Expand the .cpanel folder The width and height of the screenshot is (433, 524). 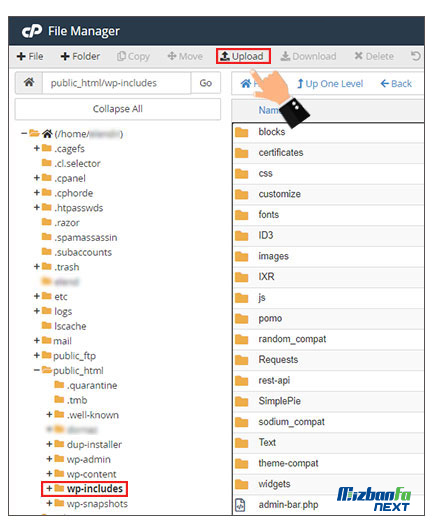[x=37, y=178]
